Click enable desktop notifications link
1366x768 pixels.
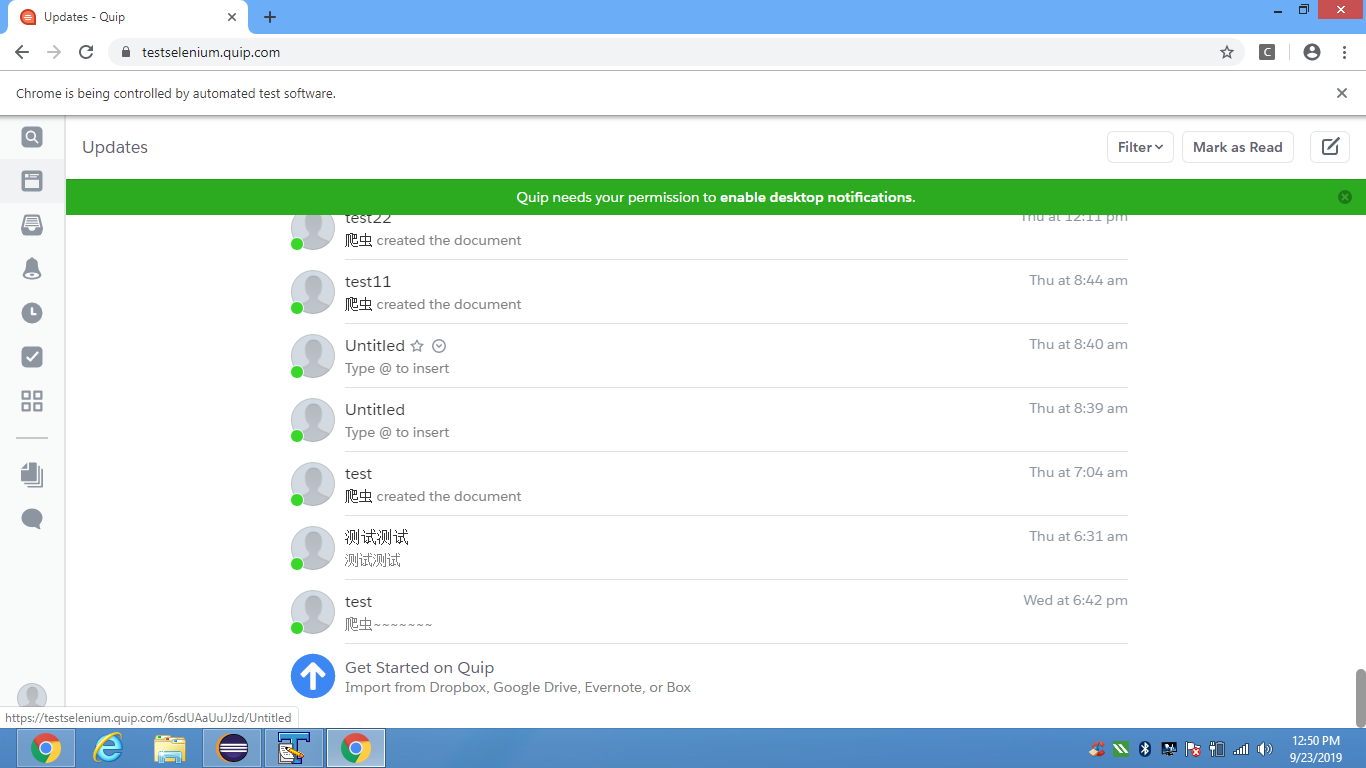816,197
